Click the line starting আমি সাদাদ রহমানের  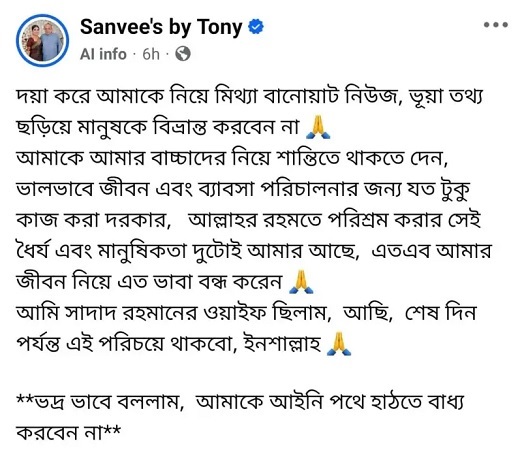coord(246,313)
